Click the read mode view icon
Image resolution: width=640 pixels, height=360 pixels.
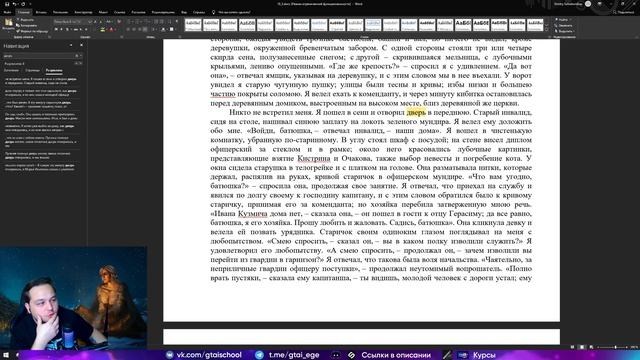tap(572, 347)
